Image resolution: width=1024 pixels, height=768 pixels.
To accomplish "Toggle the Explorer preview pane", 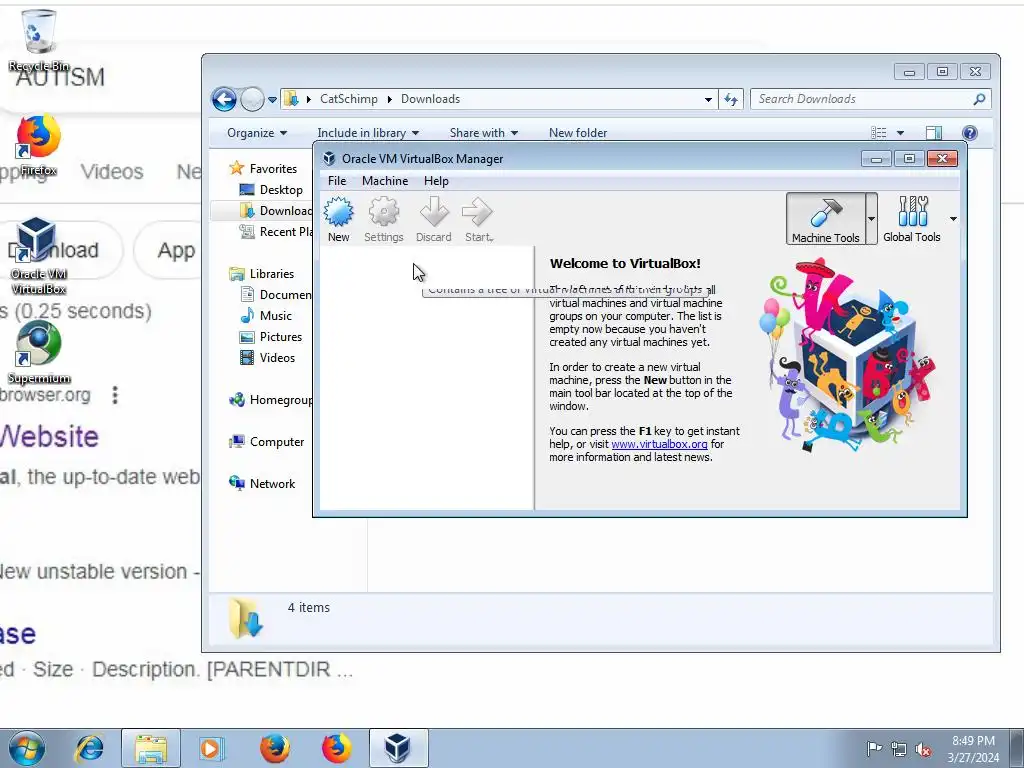I will (x=934, y=133).
